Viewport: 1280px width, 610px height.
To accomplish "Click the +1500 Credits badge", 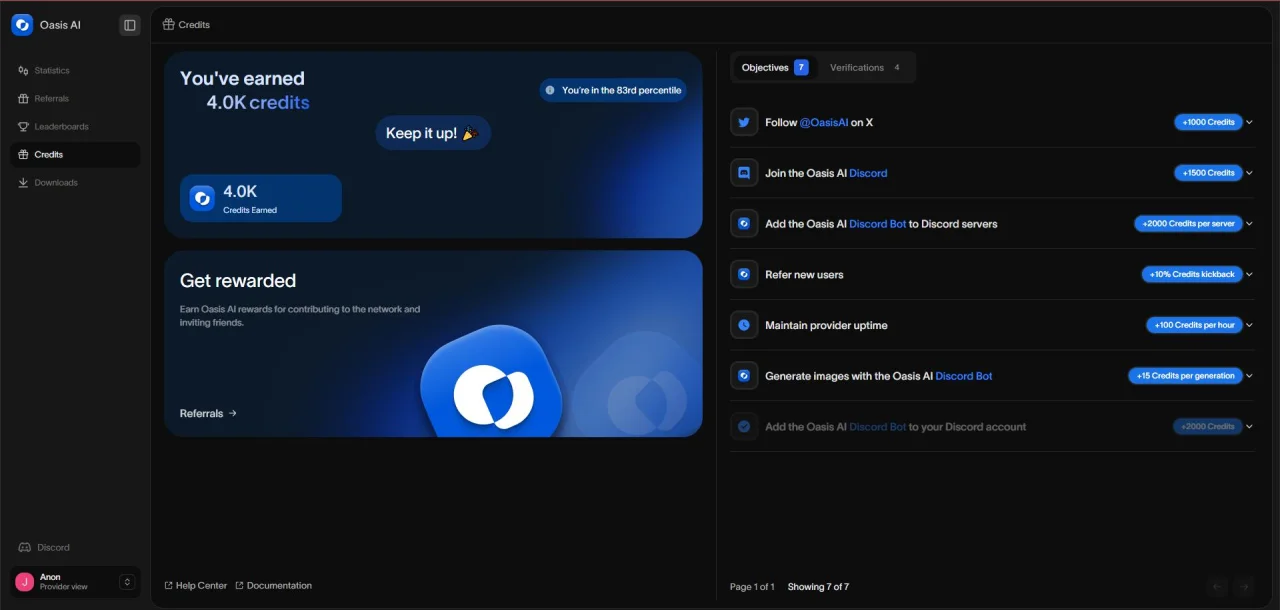I will (x=1208, y=173).
